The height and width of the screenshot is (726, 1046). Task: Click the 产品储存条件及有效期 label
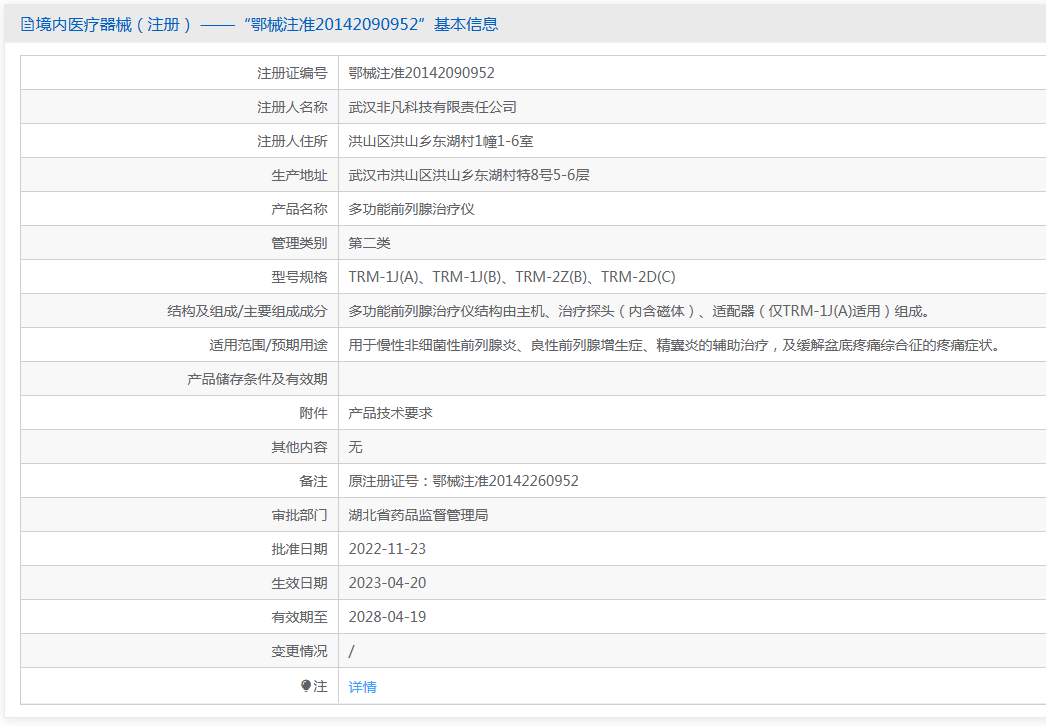point(257,379)
